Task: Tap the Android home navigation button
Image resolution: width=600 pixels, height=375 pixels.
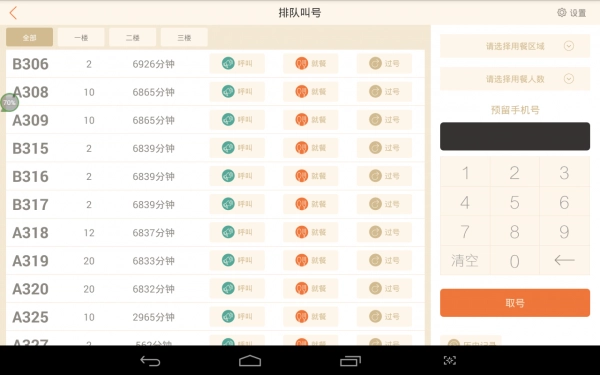Action: 250,360
